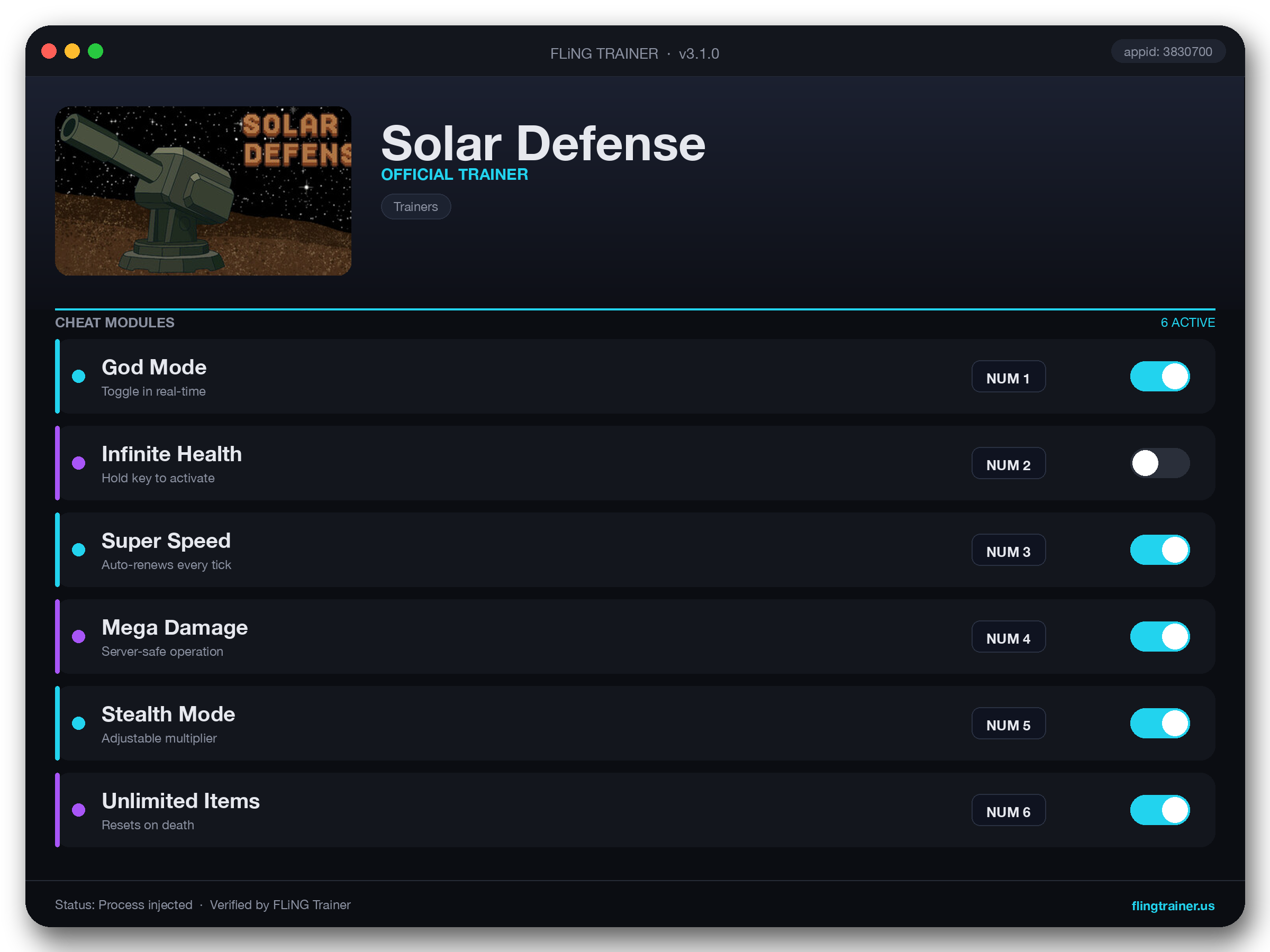Image resolution: width=1270 pixels, height=952 pixels.
Task: Switch off Mega Damage toggle
Action: (x=1160, y=636)
